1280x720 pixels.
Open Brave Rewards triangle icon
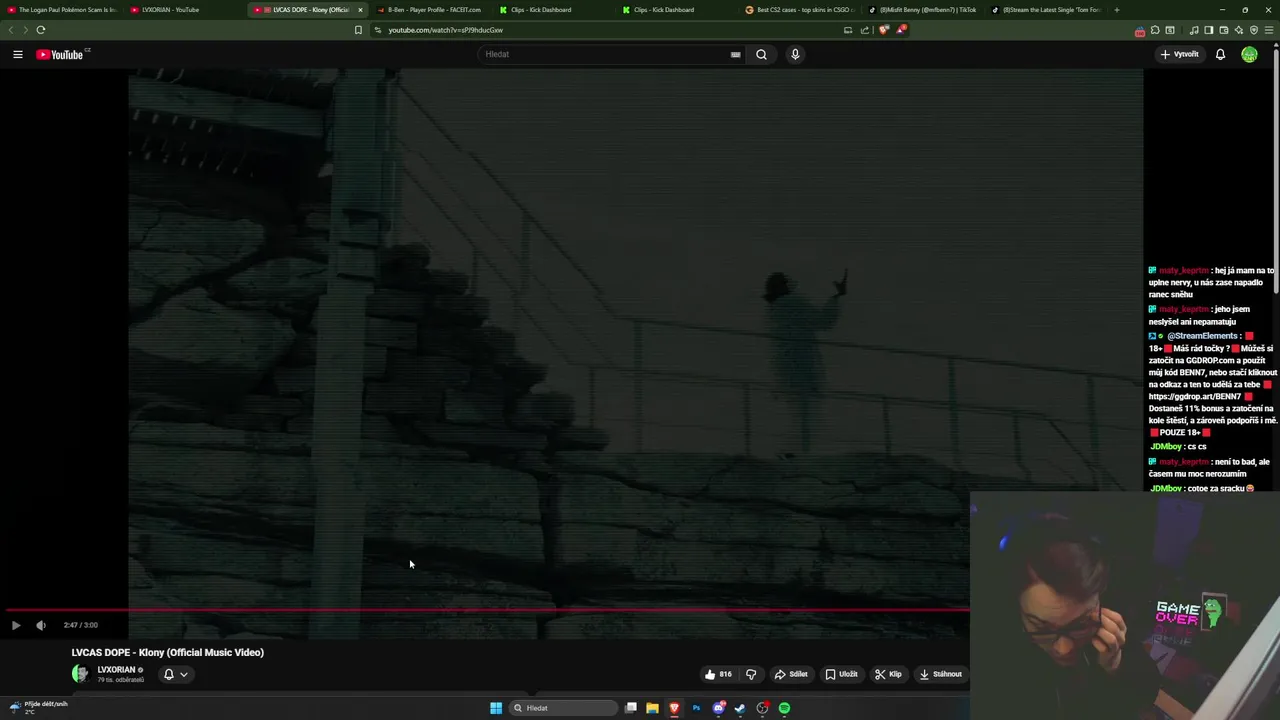click(x=901, y=30)
